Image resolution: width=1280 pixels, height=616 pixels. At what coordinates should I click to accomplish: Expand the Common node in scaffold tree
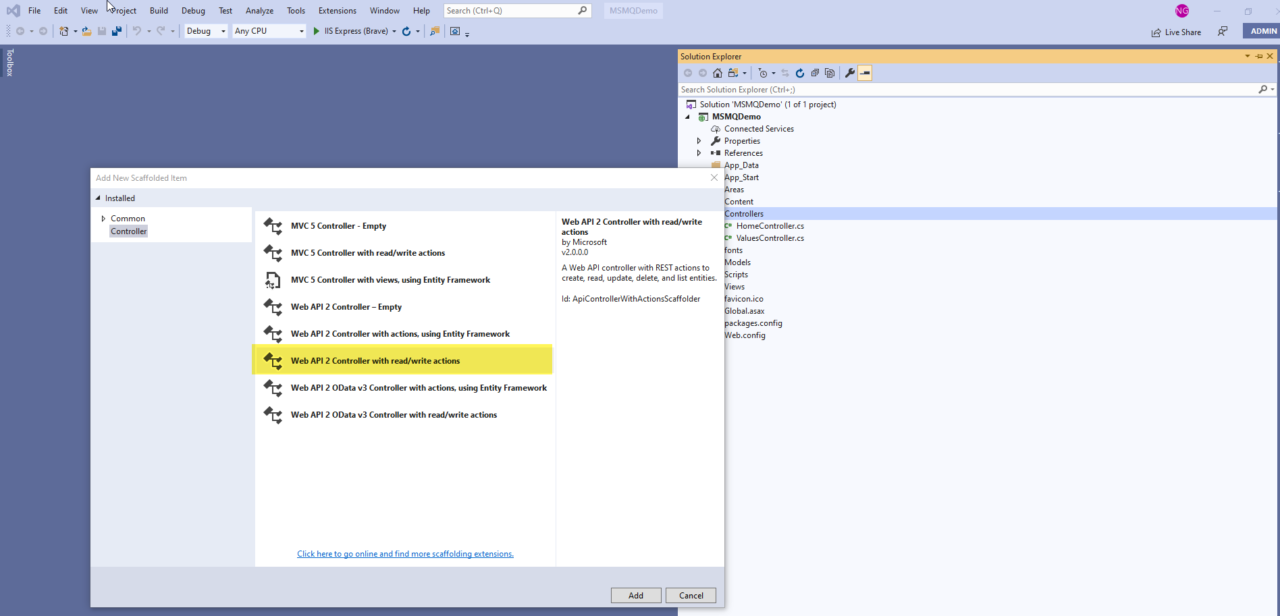(103, 219)
